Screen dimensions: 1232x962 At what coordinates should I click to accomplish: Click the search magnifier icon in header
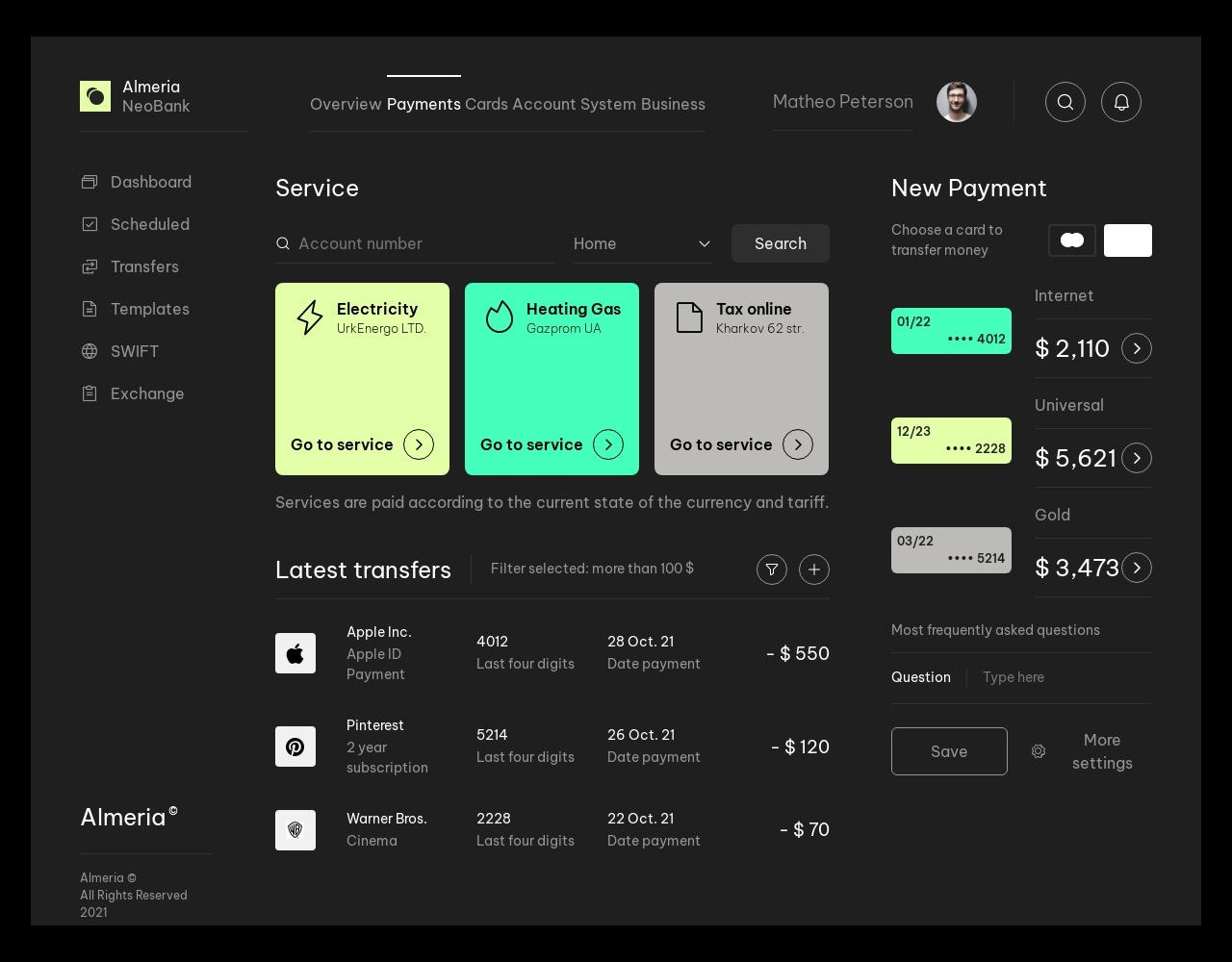pos(1065,102)
